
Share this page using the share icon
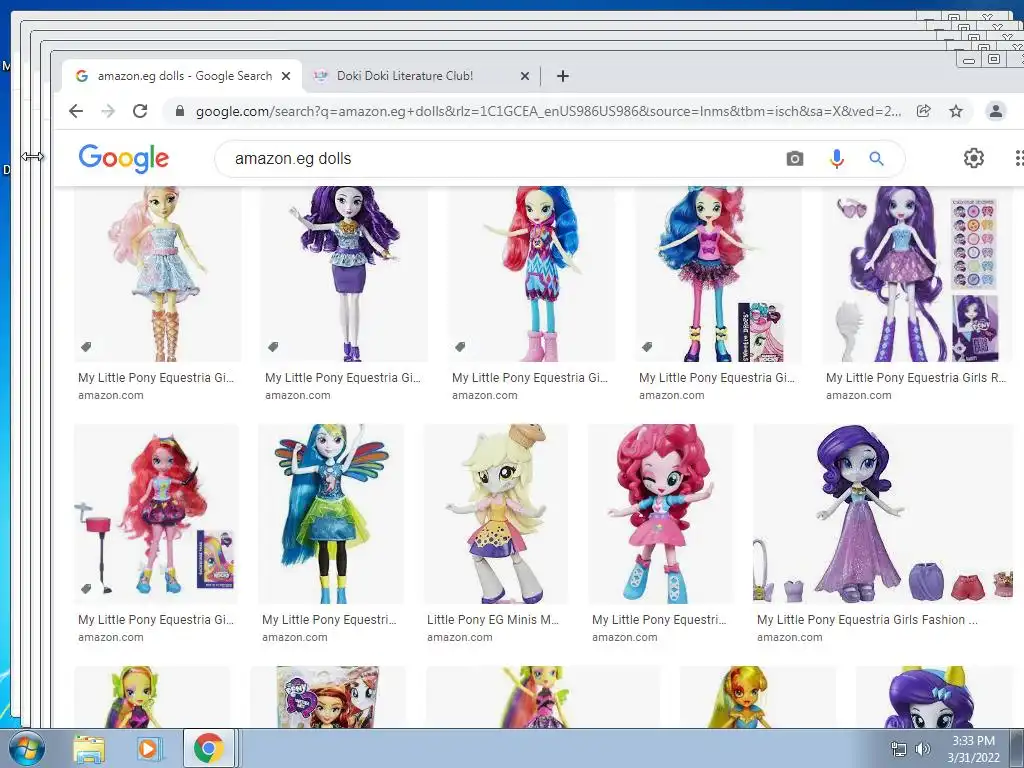coord(923,111)
